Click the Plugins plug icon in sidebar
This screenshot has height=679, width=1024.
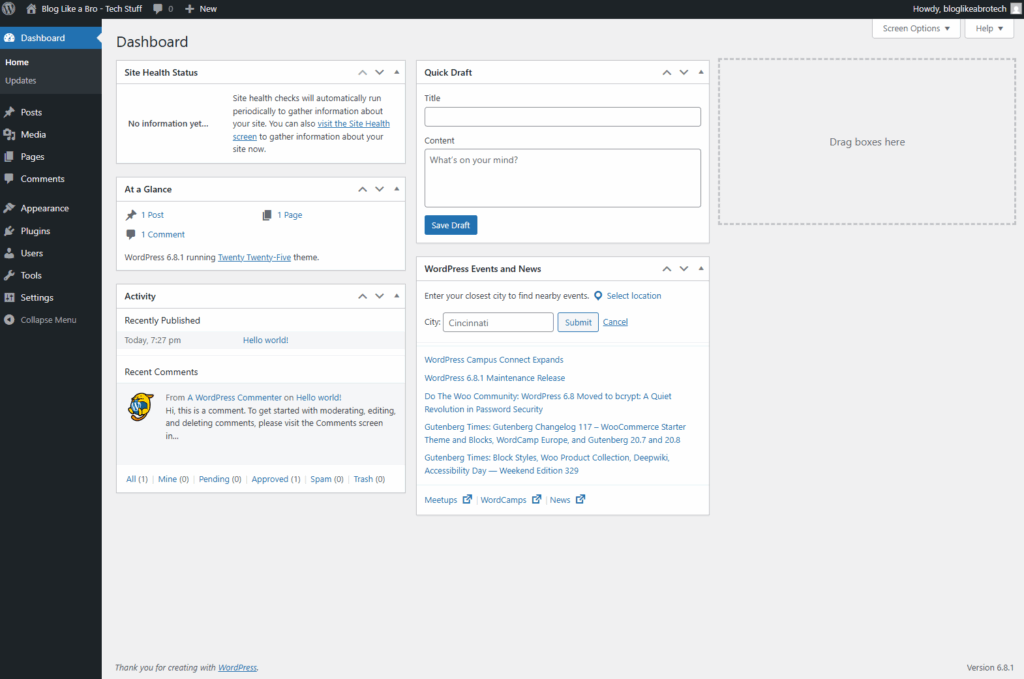tap(9, 231)
